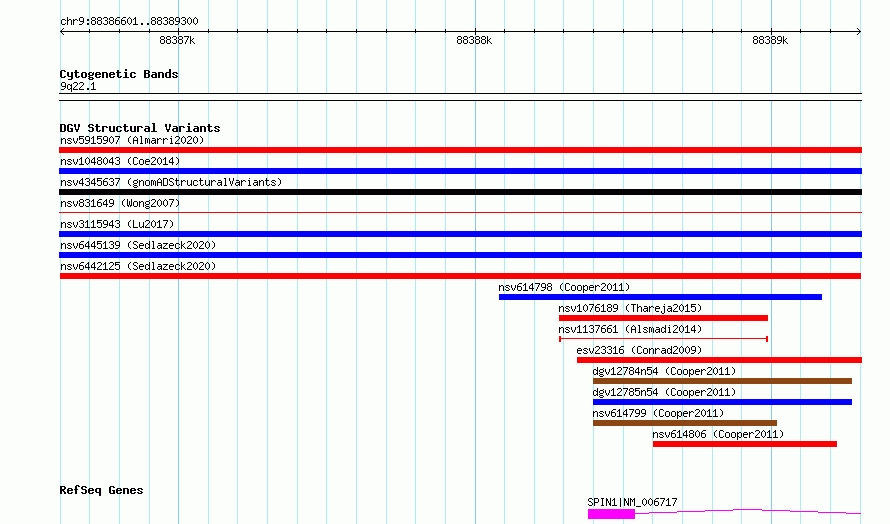Select the blue bar under nsv6445139
This screenshot has height=524, width=890.
[x=460, y=255]
